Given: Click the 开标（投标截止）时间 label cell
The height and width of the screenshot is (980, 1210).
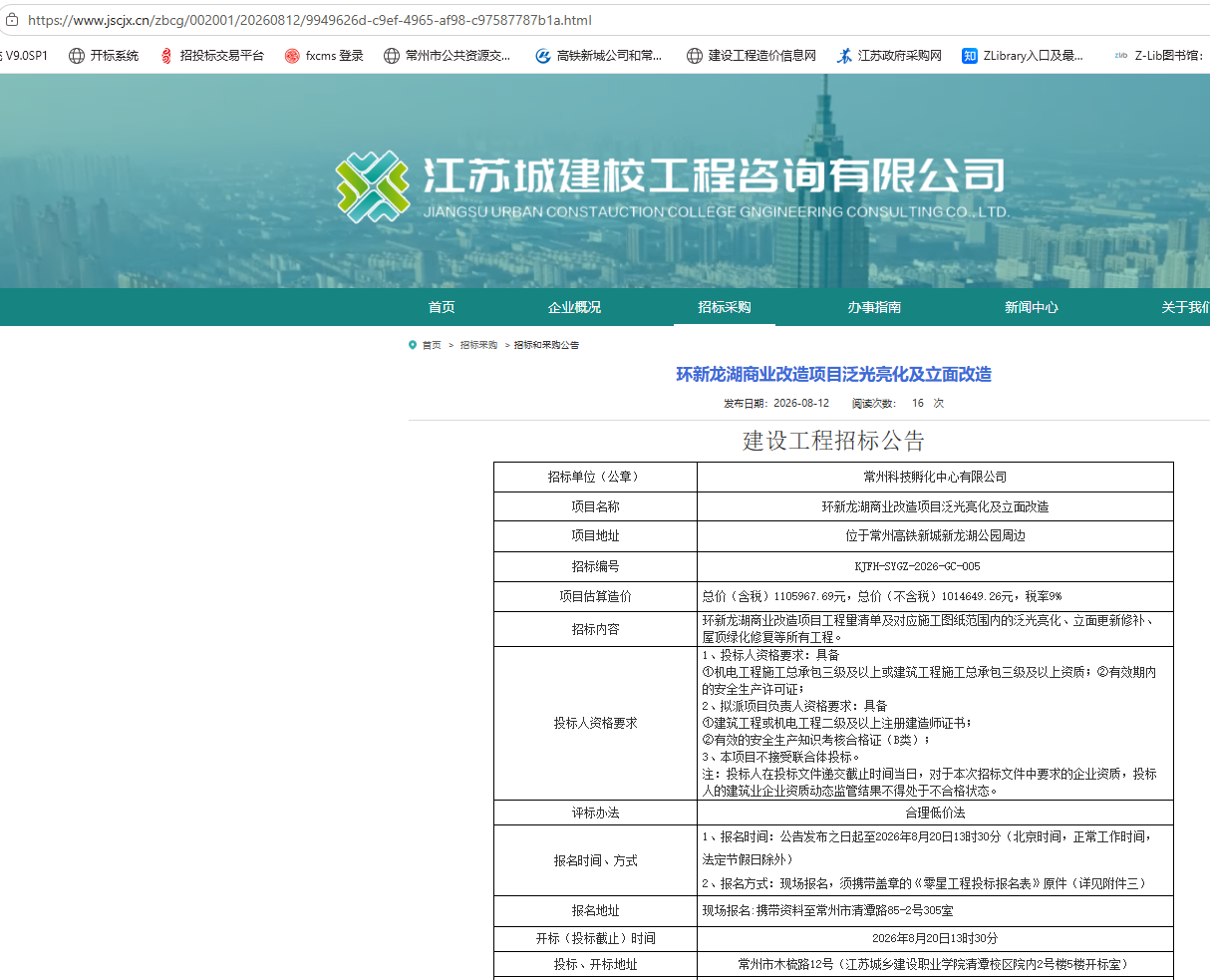Looking at the screenshot, I should click(595, 938).
